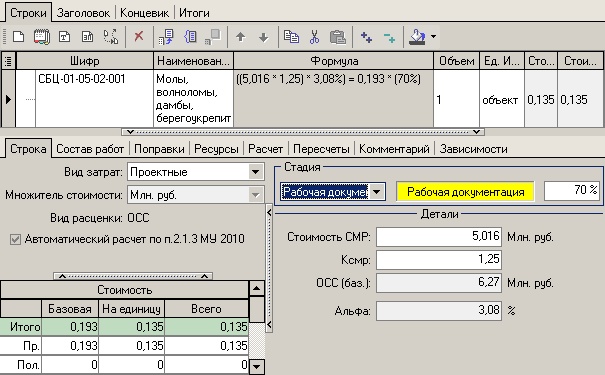605x375 pixels.
Task: Click the clipboard Paste icon
Action: coord(338,37)
